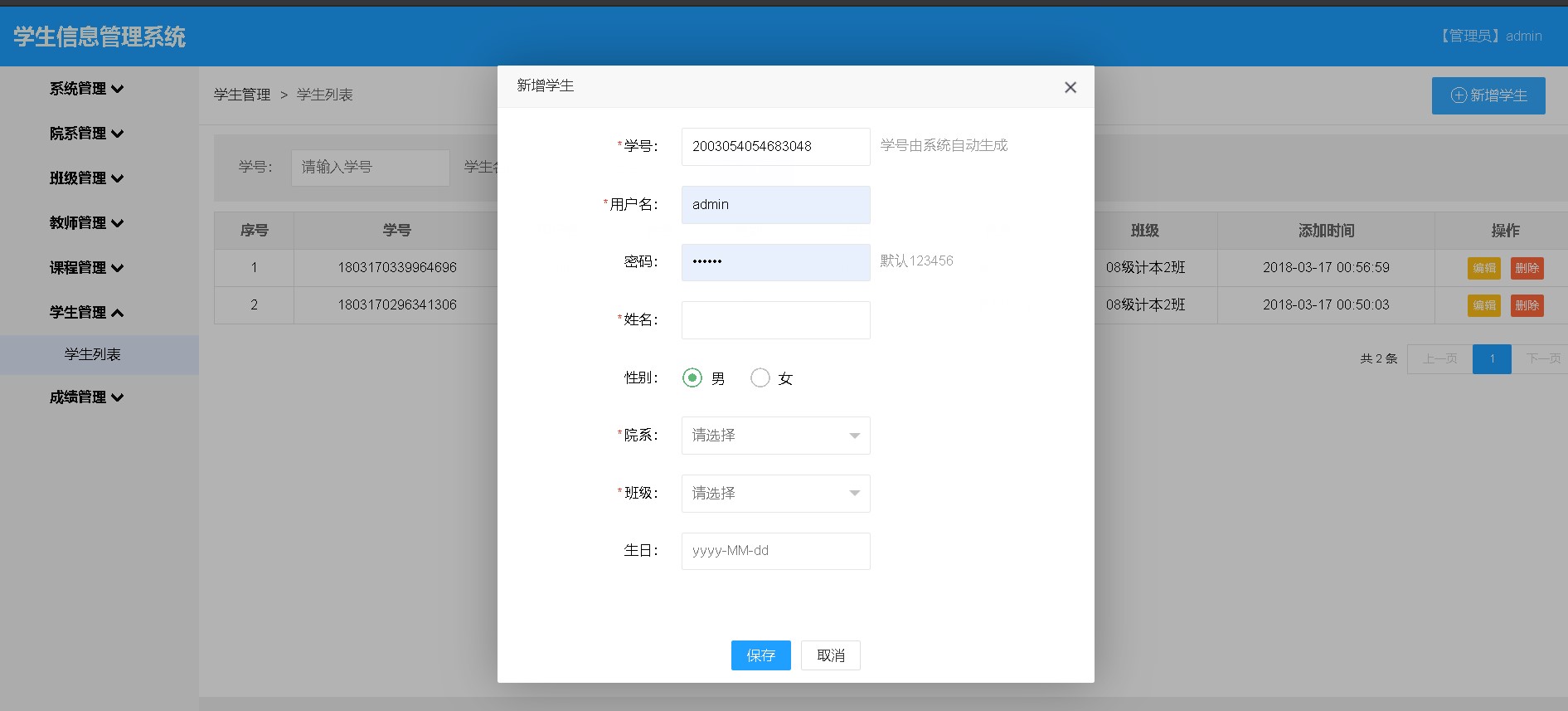
Task: Expand 系统管理 sidebar menu
Action: coord(86,89)
